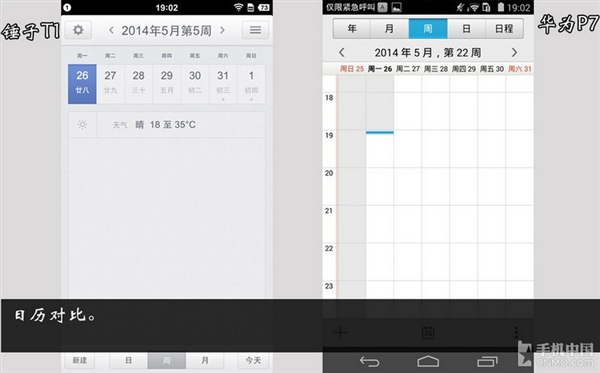Tap the 新建 button

(x=80, y=360)
